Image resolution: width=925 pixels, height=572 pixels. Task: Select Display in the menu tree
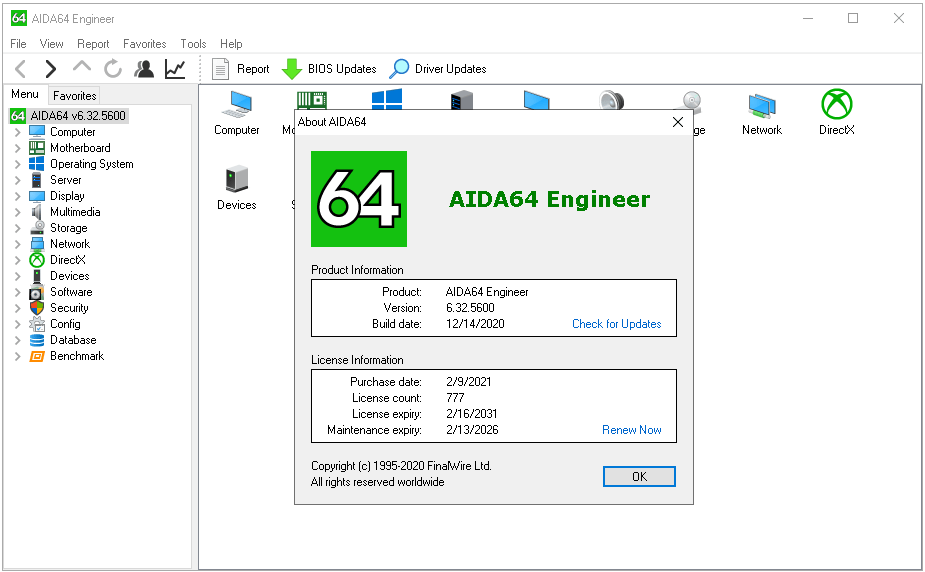[x=67, y=196]
